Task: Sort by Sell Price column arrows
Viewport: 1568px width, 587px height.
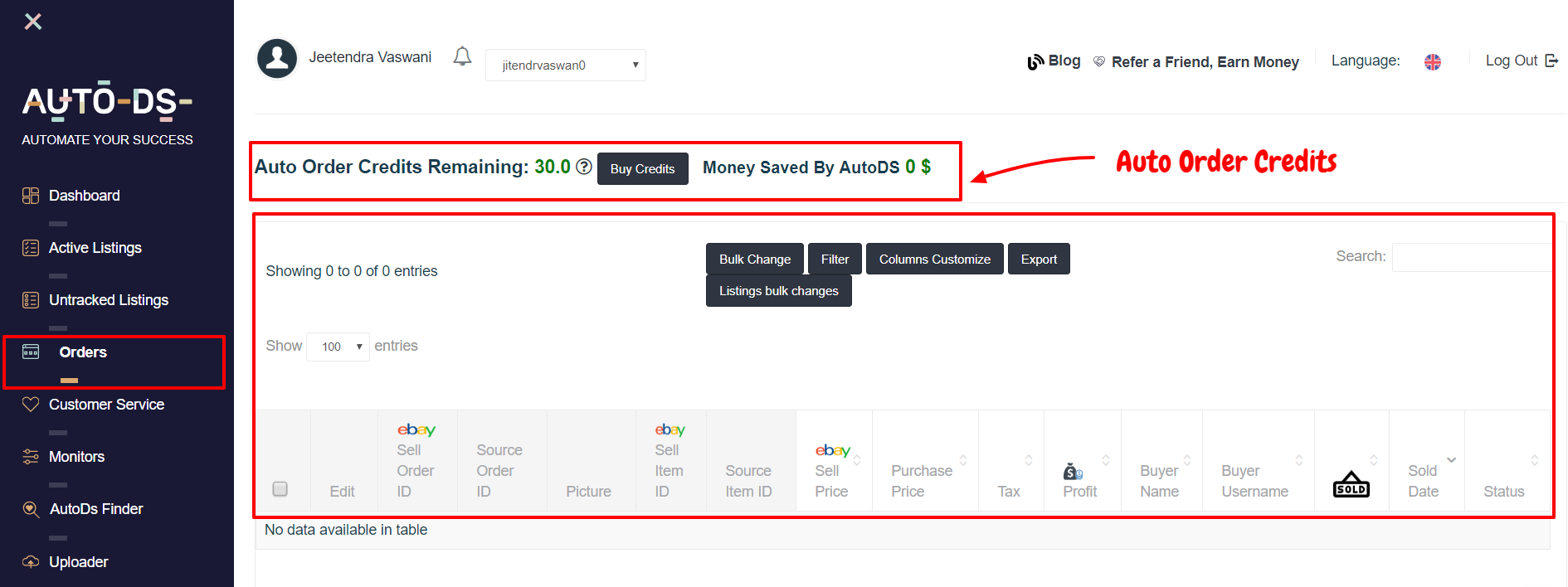Action: pos(857,460)
